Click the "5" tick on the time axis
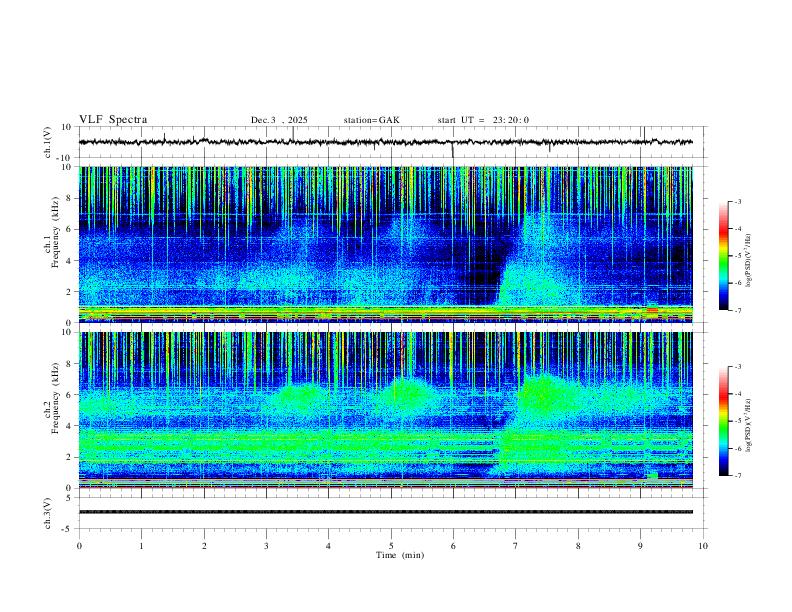Image resolution: width=792 pixels, height=612 pixels. 391,546
